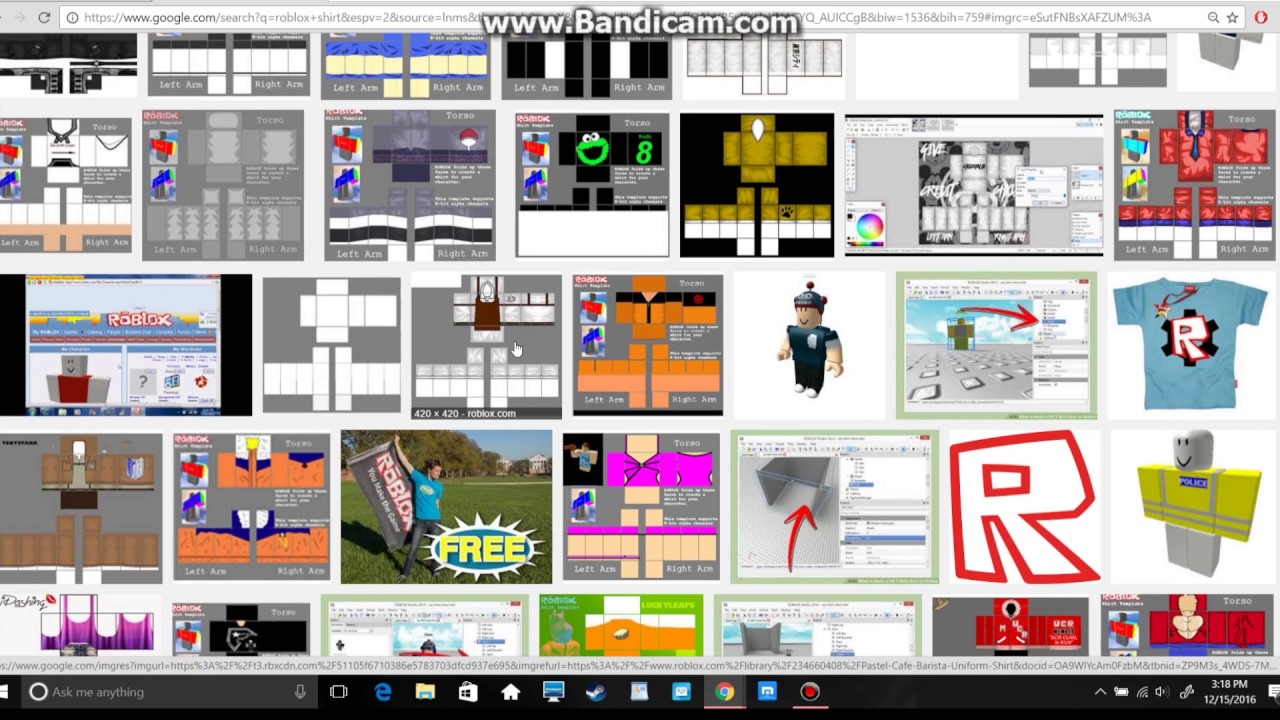The height and width of the screenshot is (720, 1280).
Task: Open the 420 × 420 roblox.com brown apron template
Action: pos(486,346)
